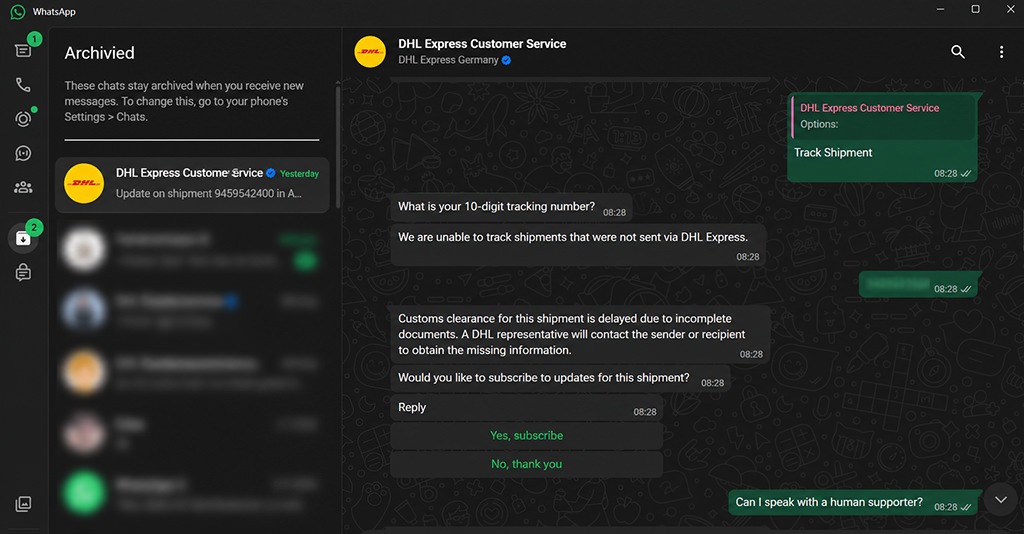
Task: Click the 'Reply' message bubble
Action: point(526,408)
